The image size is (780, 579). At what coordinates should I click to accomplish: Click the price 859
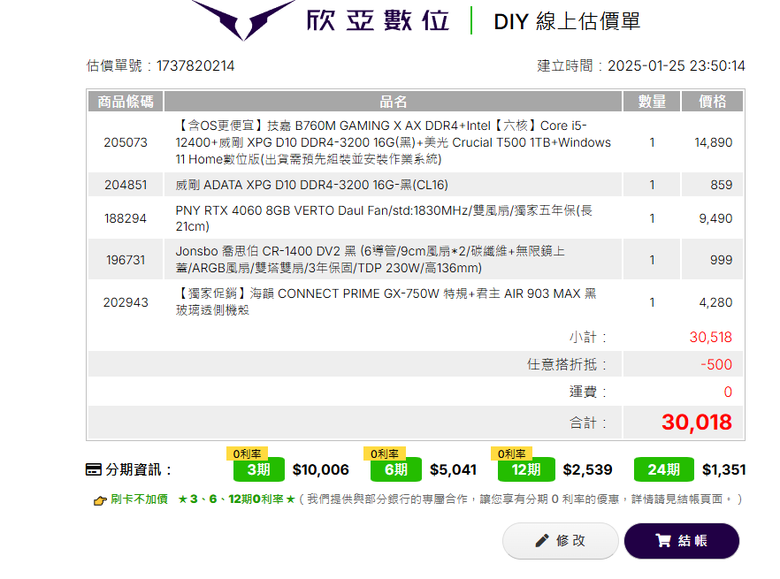tap(721, 185)
